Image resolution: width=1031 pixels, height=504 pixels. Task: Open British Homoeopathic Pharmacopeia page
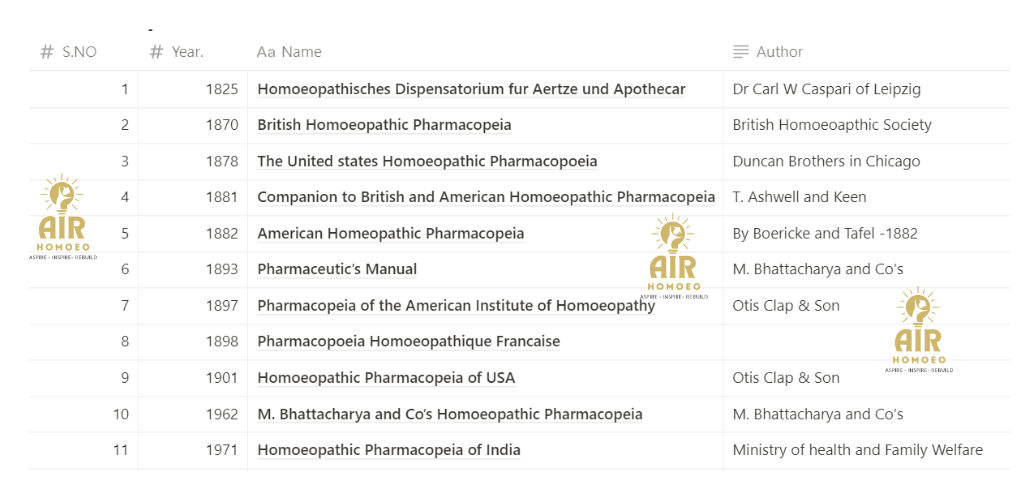click(384, 125)
